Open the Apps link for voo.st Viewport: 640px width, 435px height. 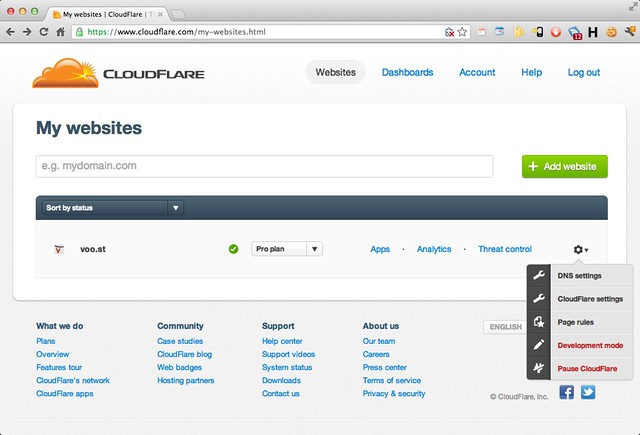pos(380,249)
